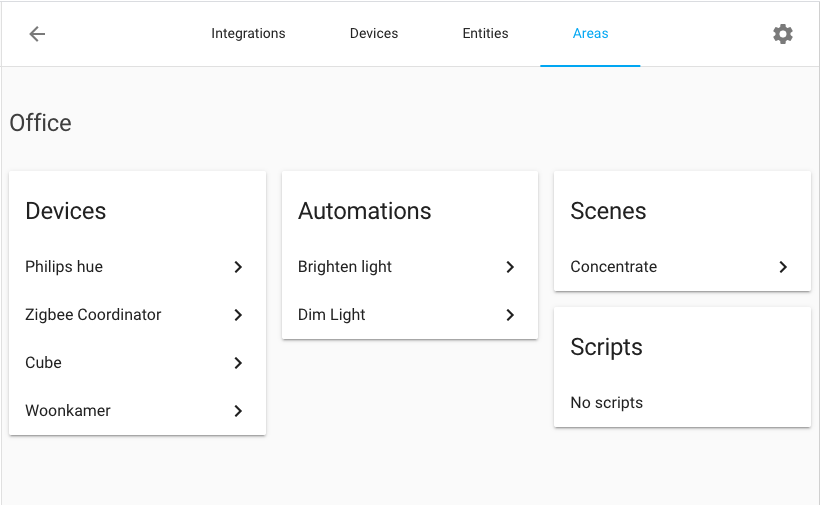Go to the Entities tab

(485, 34)
